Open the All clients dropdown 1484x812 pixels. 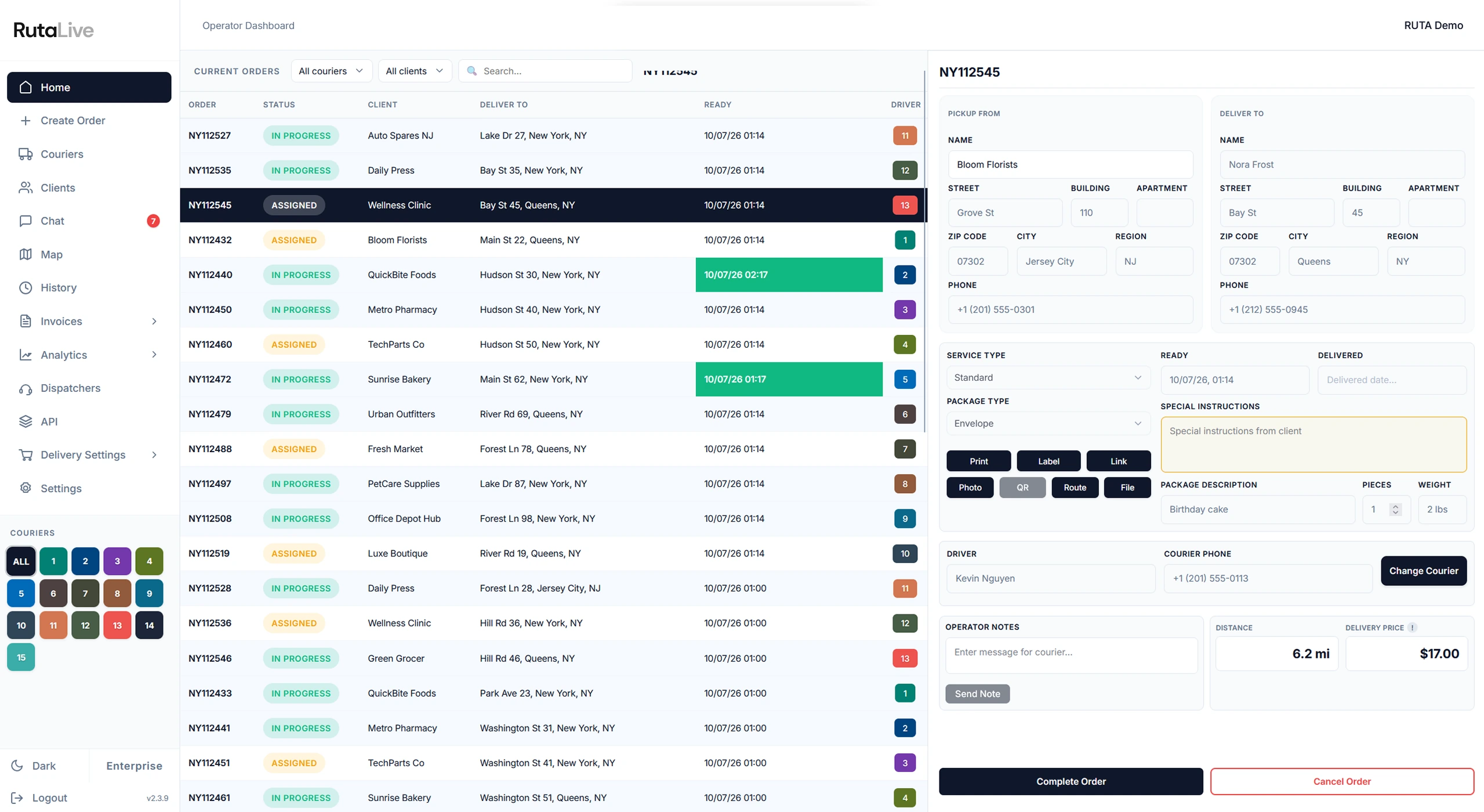[x=415, y=71]
